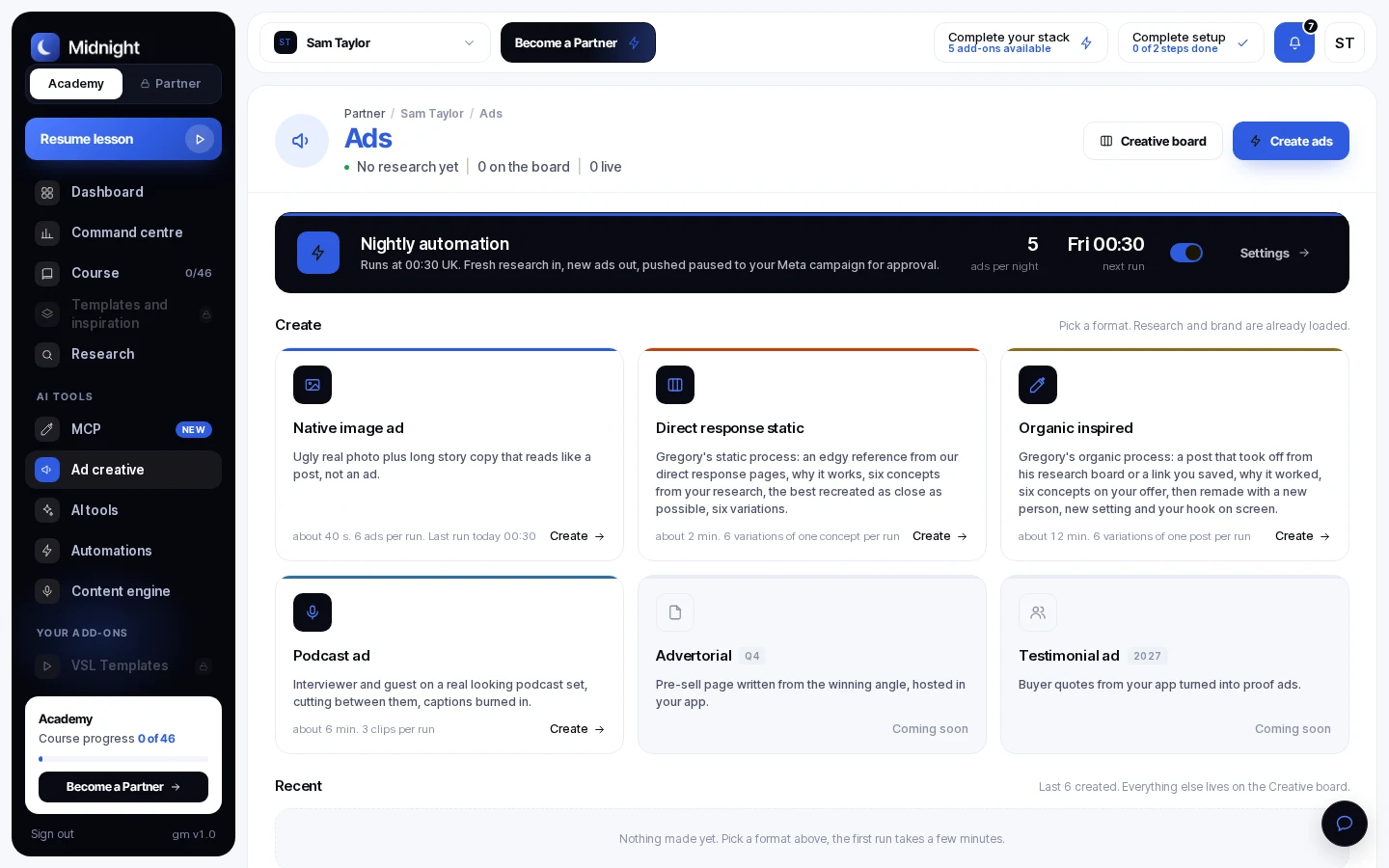Screen dimensions: 1389x868
Task: Open Automations lightning icon
Action: click(x=47, y=551)
